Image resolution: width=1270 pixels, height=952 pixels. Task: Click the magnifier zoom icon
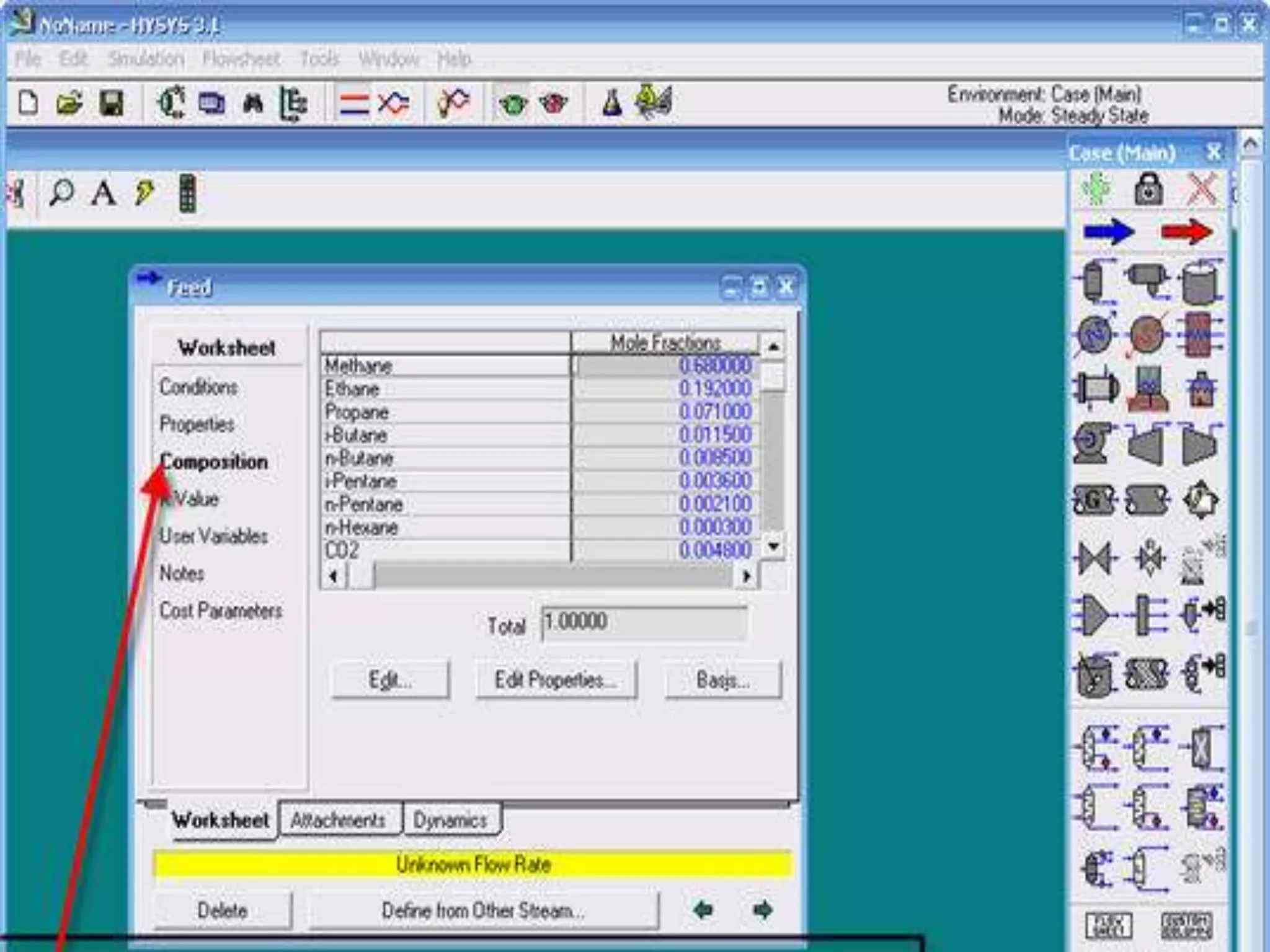click(x=61, y=193)
